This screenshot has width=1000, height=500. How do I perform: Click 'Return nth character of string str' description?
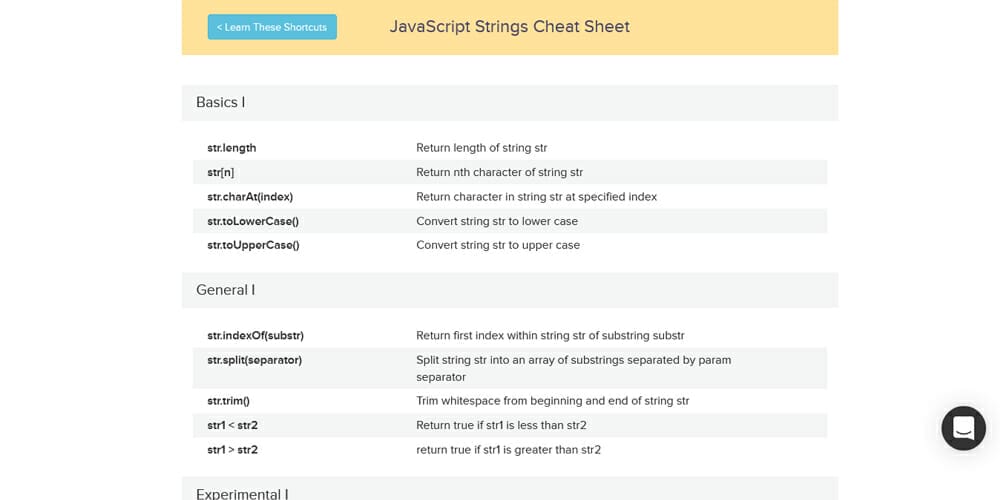pos(499,172)
